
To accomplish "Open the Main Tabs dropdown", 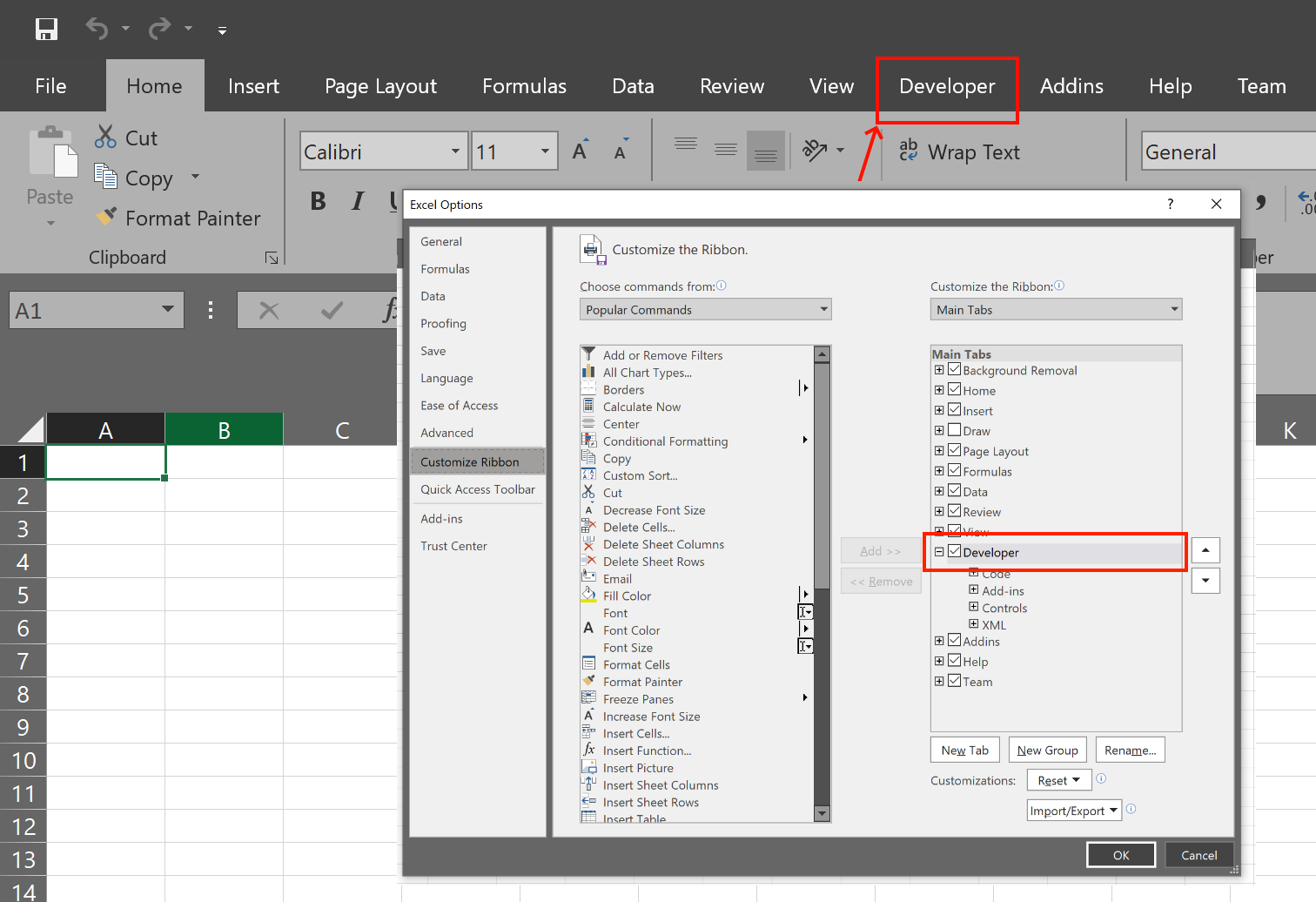I will (1056, 309).
